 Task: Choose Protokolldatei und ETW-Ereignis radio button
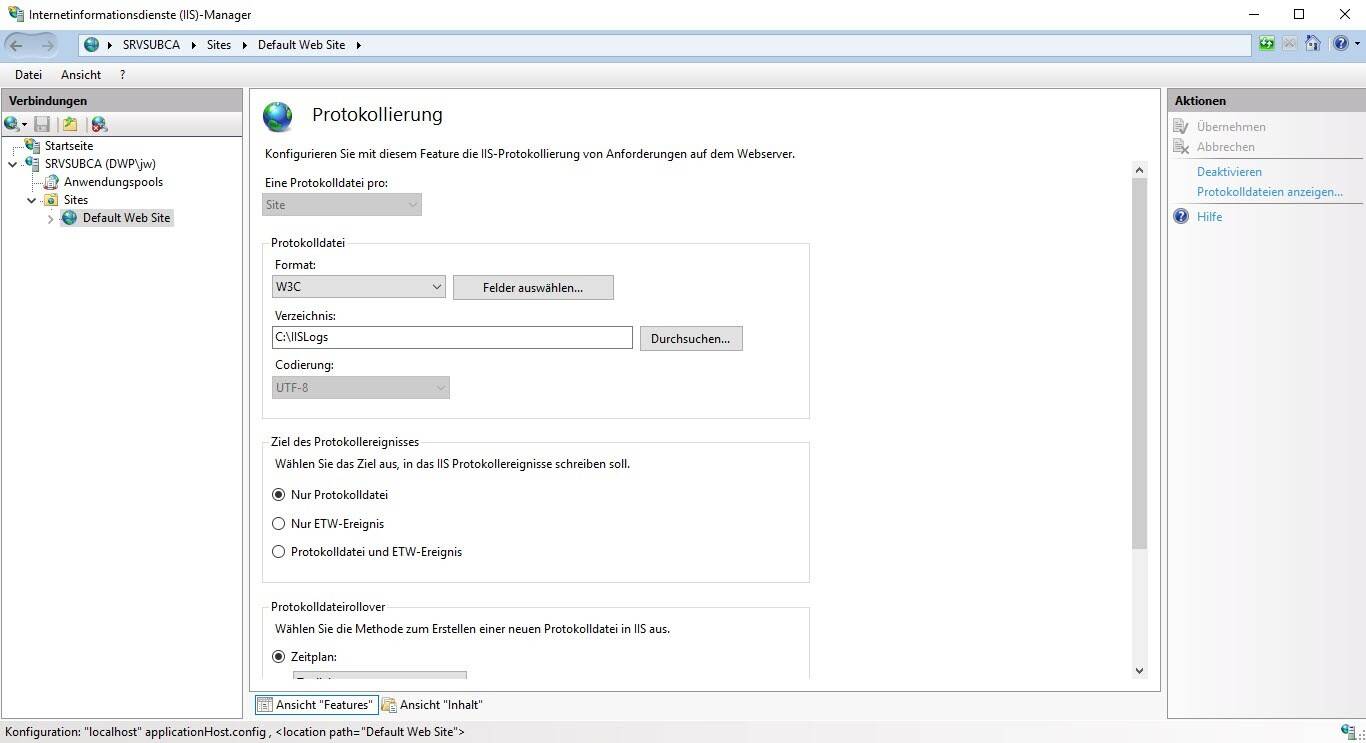pos(279,552)
